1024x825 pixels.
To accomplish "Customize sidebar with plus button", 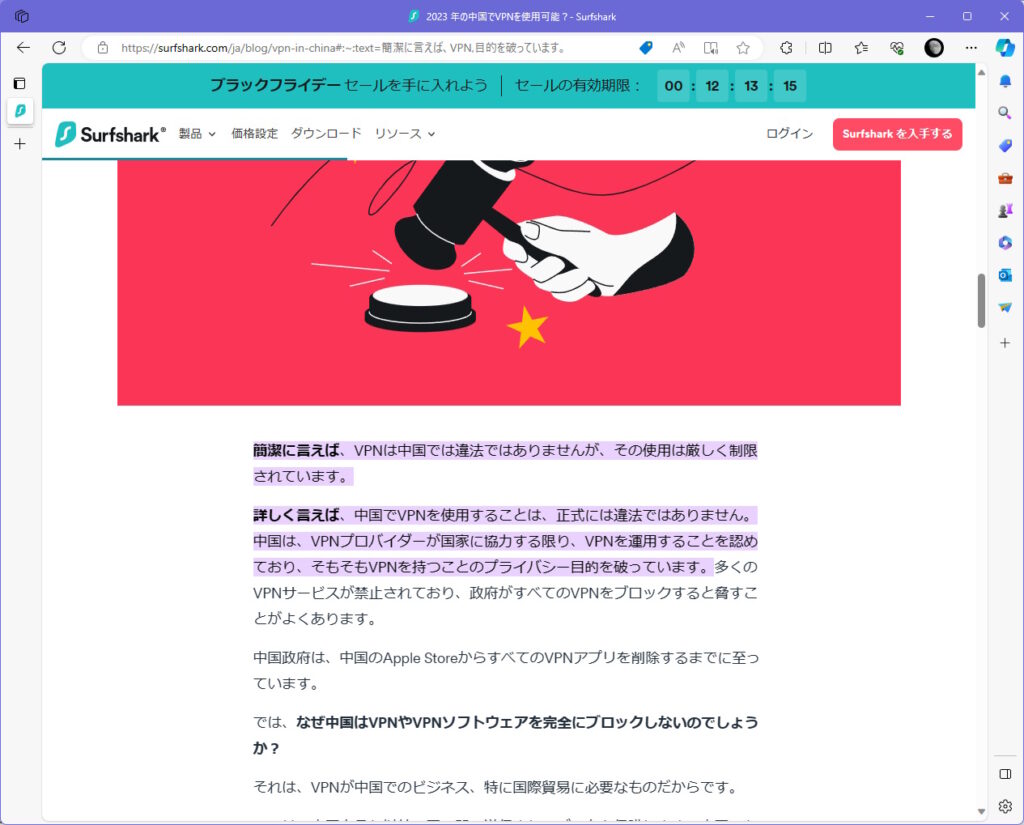I will click(x=1005, y=342).
